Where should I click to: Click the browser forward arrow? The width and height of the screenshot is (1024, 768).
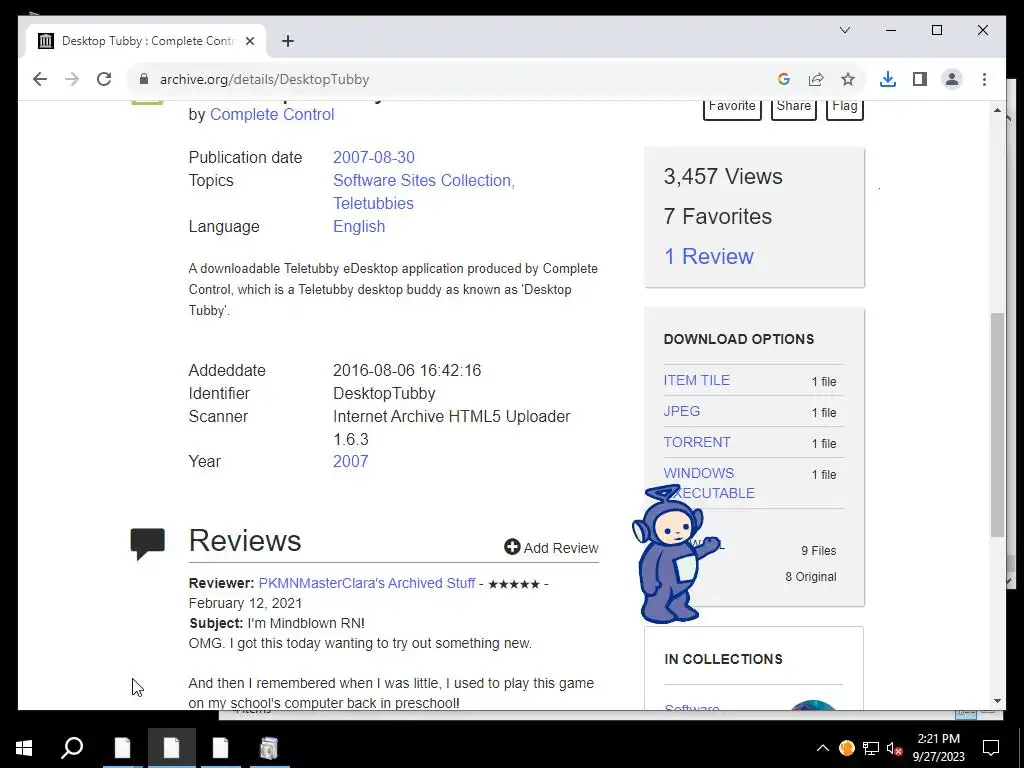click(72, 79)
